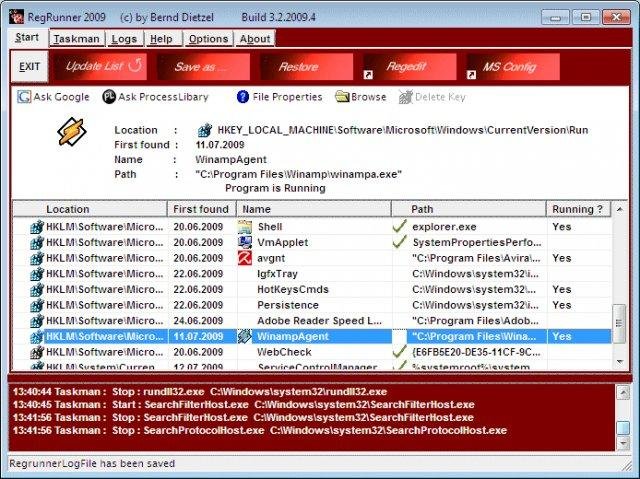
Task: Click registry icon on Persistence row
Action: coord(37,305)
